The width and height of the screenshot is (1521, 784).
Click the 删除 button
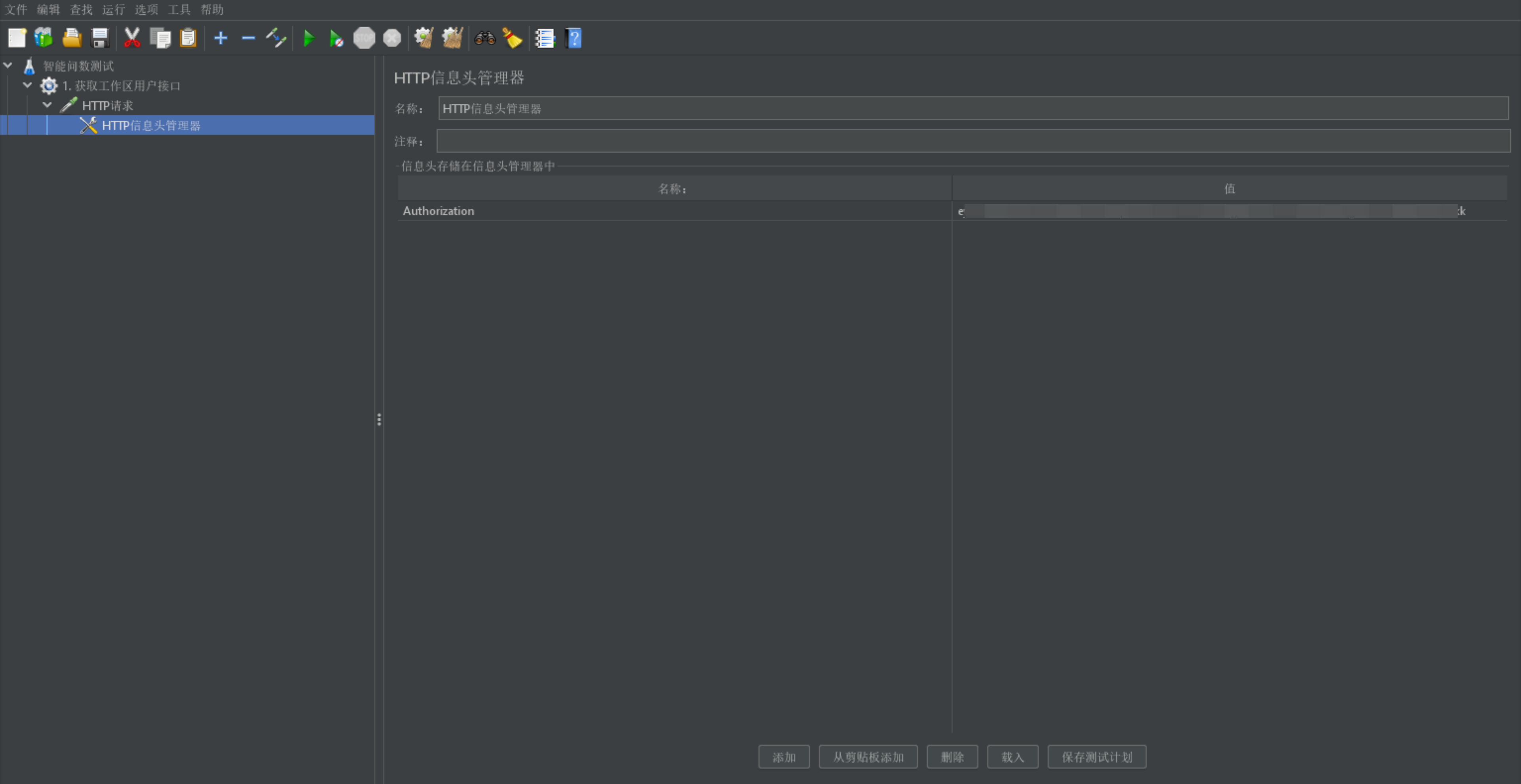952,757
